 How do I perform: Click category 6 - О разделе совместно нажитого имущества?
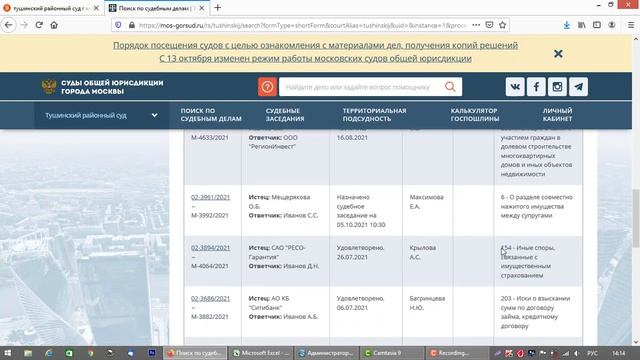coord(537,206)
